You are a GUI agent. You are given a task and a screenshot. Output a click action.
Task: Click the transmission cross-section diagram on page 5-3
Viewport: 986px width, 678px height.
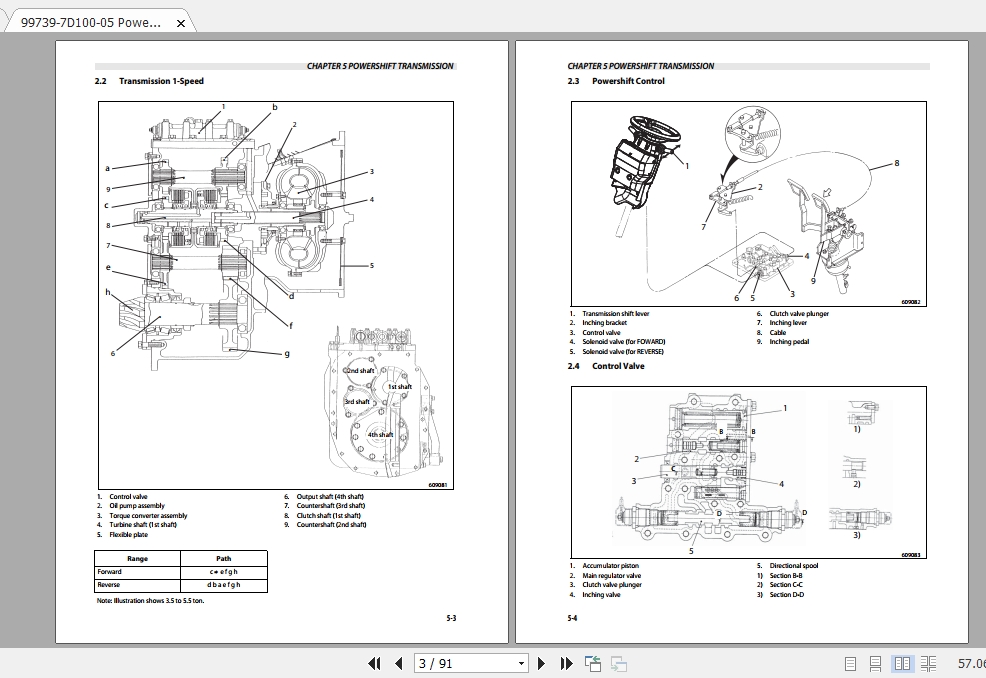(x=275, y=295)
